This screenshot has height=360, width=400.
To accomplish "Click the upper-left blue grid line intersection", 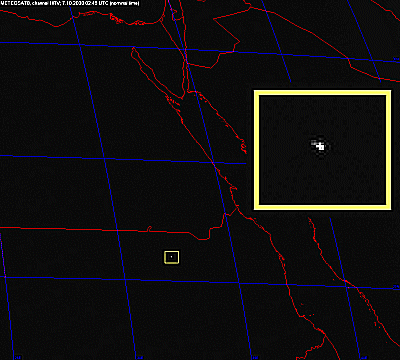I will click(x=80, y=44).
